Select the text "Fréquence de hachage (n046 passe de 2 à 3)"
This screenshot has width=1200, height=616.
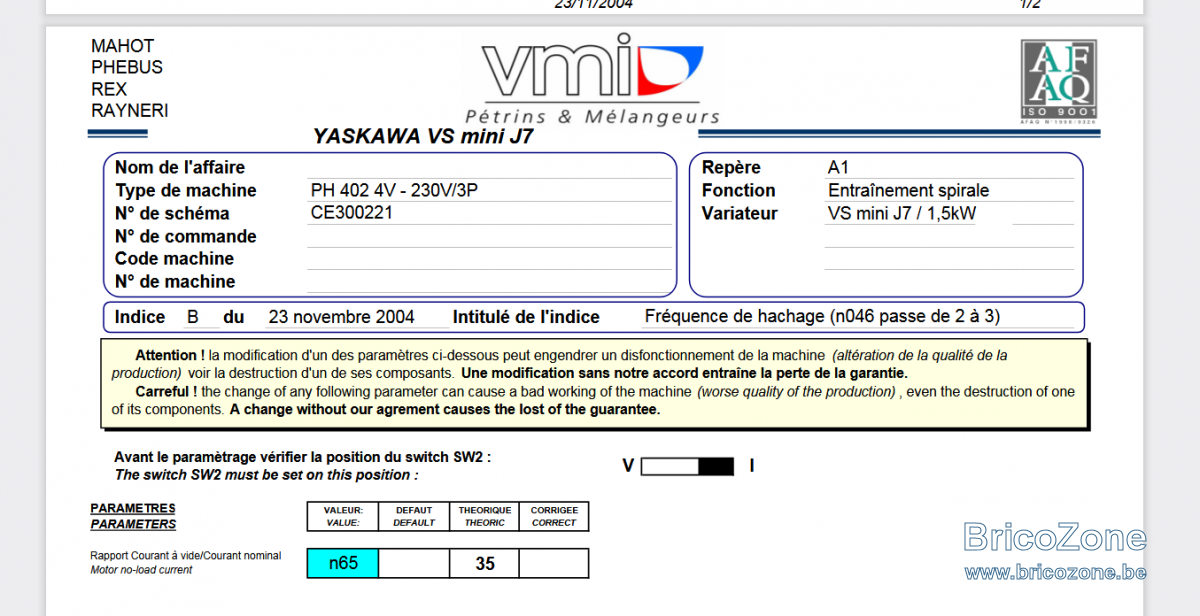point(822,317)
